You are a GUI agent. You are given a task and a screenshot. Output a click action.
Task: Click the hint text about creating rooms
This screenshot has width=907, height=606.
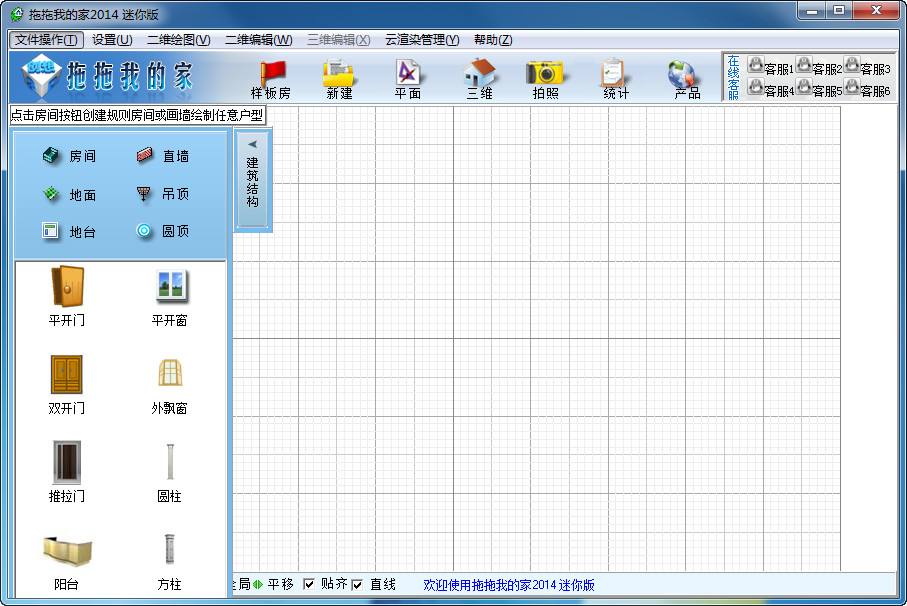138,115
